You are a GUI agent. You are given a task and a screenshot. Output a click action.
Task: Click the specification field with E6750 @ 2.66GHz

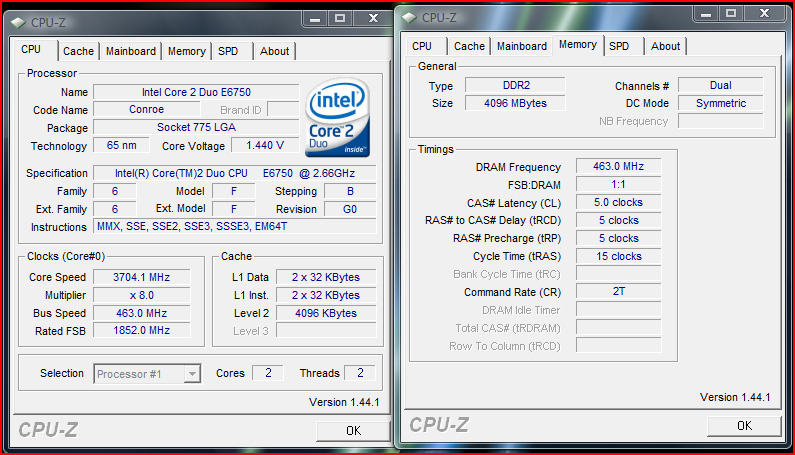coord(235,173)
